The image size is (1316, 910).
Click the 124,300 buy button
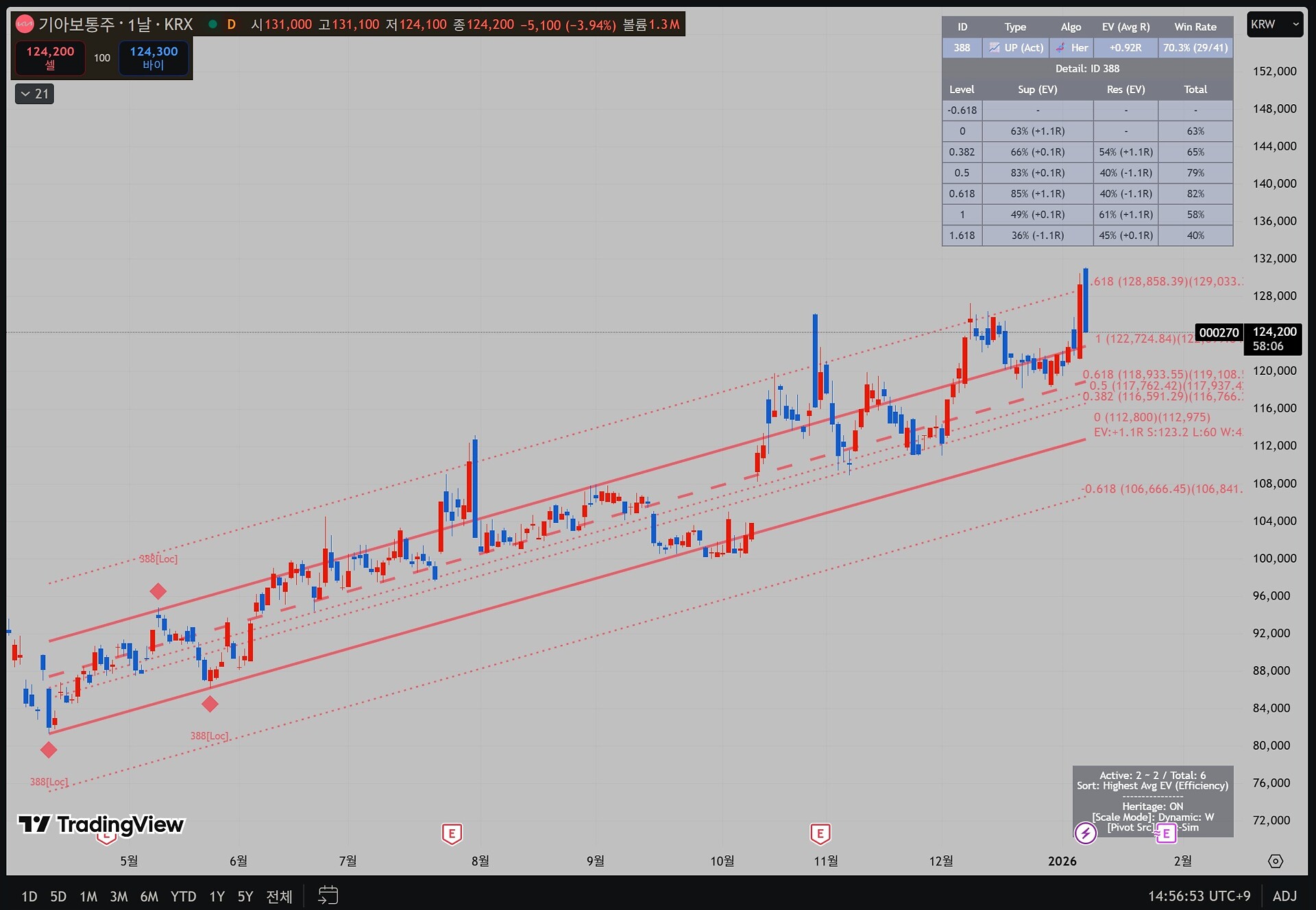[154, 58]
